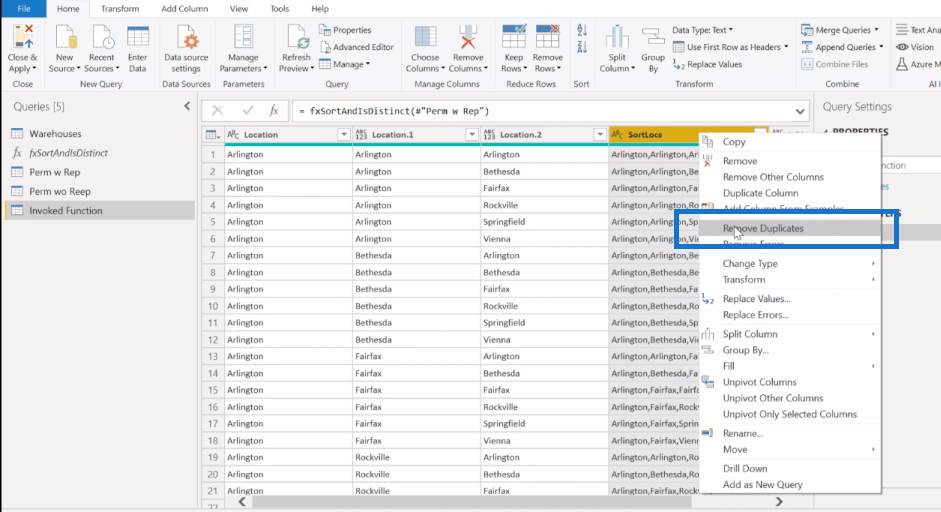Choose Remove Duplicates in context menu
This screenshot has height=512, width=941.
763,228
